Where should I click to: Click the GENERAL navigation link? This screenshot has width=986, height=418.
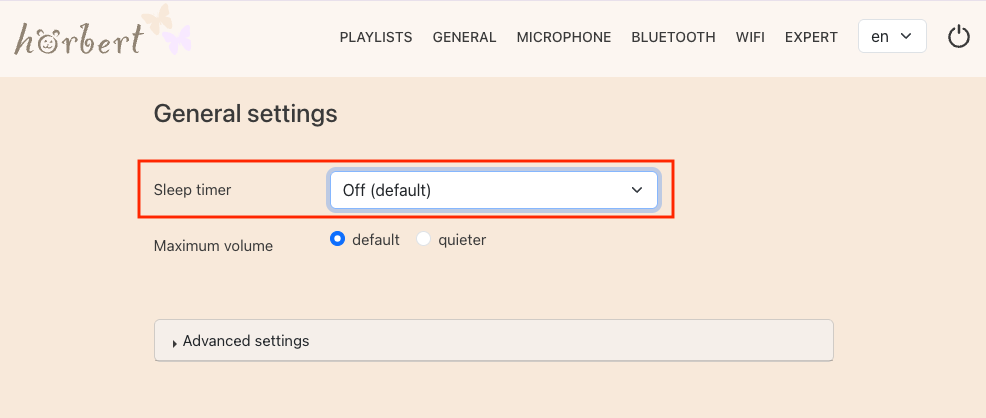[464, 37]
